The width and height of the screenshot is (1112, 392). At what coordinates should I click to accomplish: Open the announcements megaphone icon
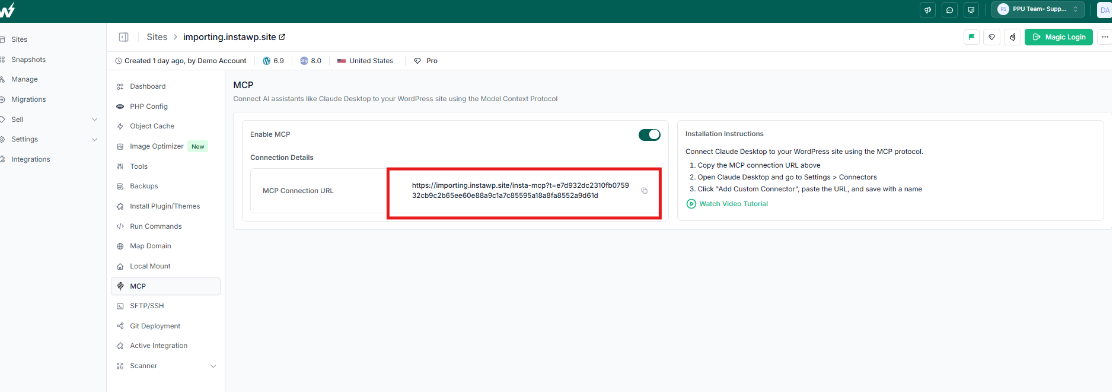[x=928, y=10]
